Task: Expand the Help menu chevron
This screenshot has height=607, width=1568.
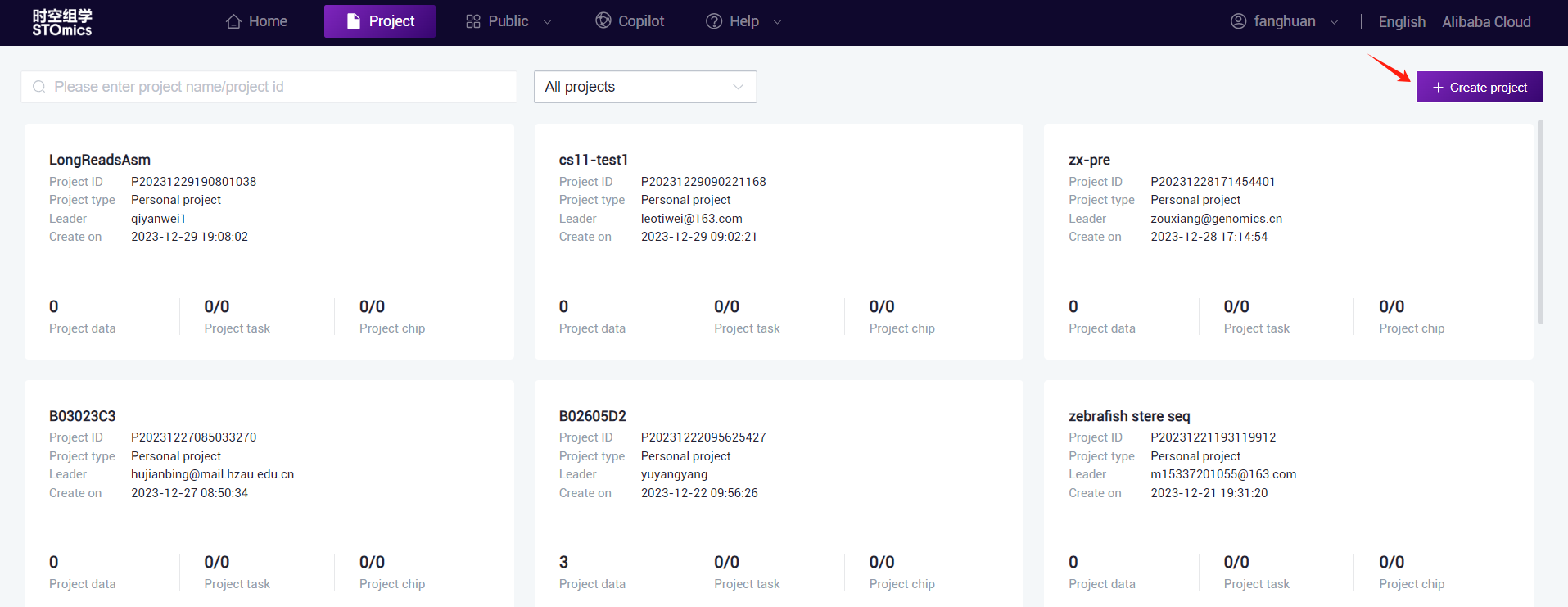Action: 778,22
